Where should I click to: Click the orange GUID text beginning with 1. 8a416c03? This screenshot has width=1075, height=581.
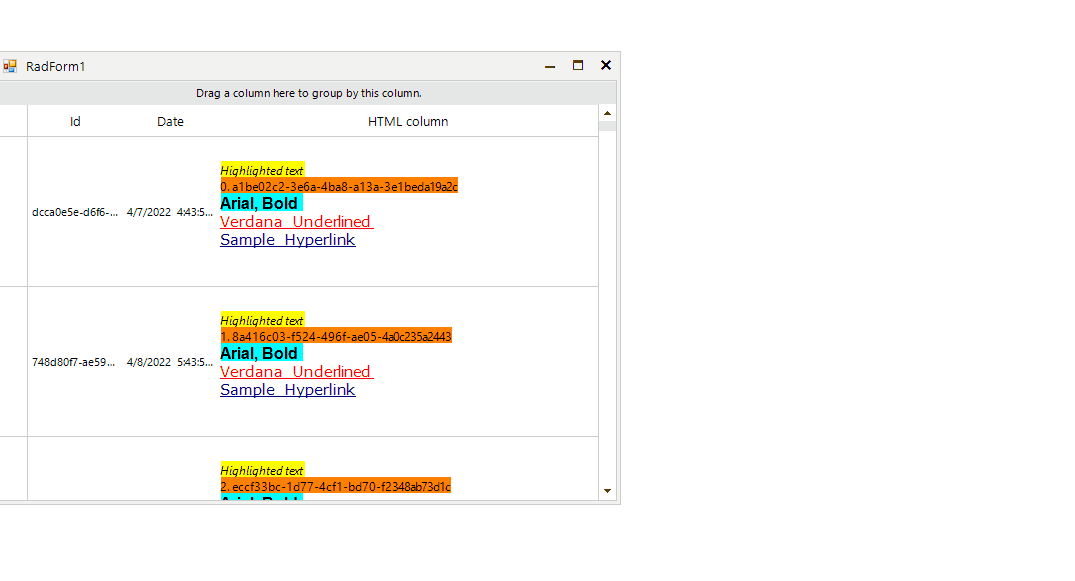(335, 336)
